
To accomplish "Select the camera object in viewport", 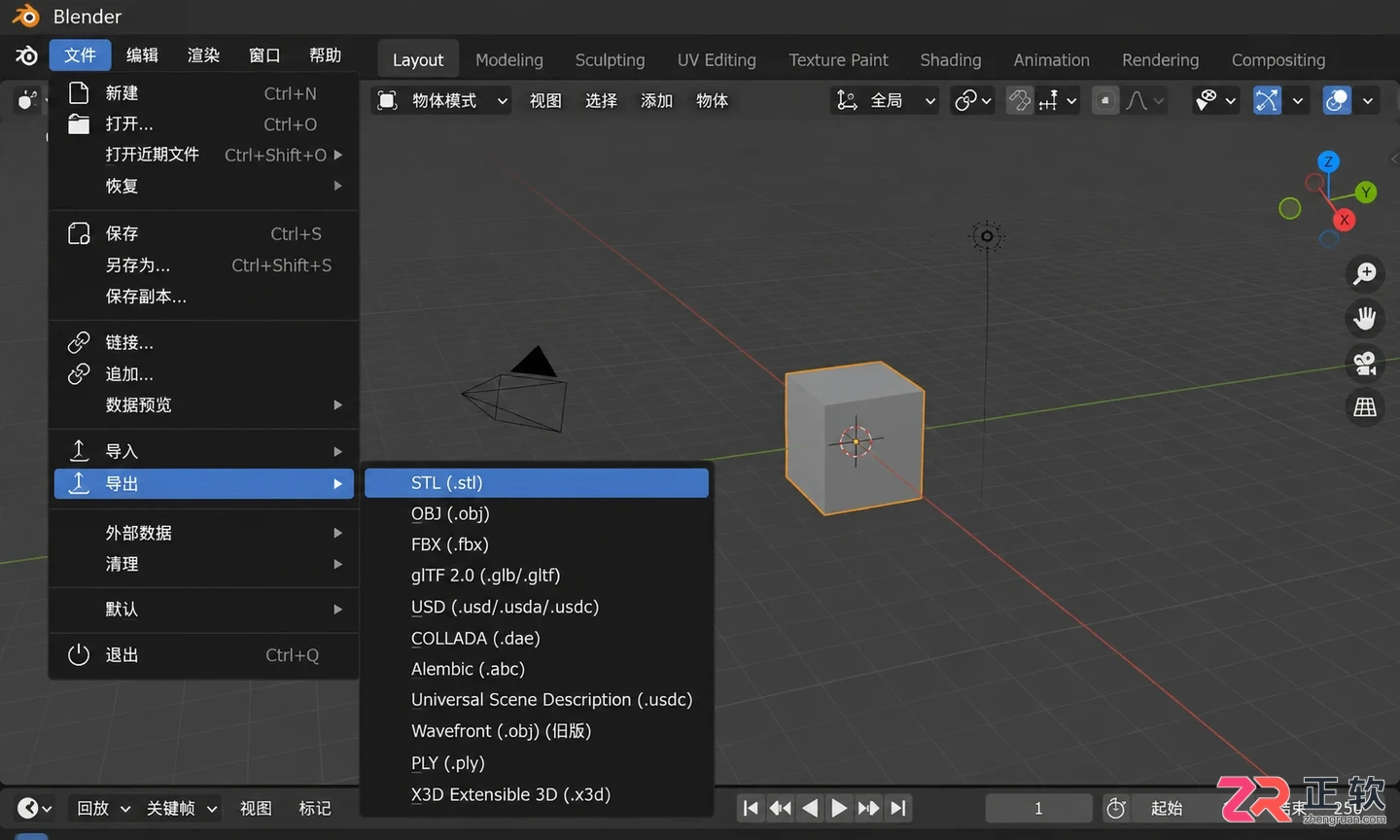I will 516,391.
